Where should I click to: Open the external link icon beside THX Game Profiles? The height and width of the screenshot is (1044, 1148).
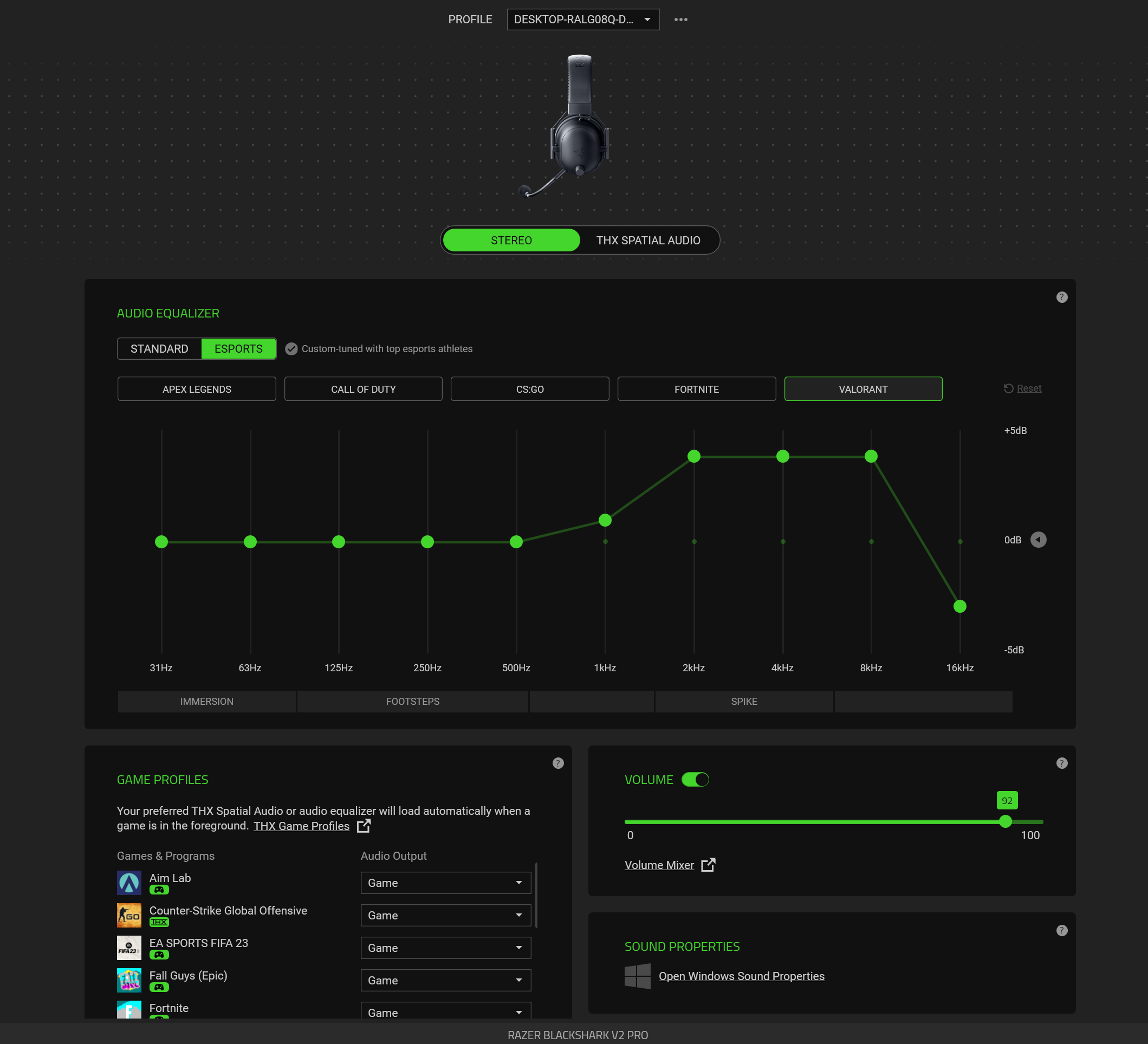tap(364, 826)
